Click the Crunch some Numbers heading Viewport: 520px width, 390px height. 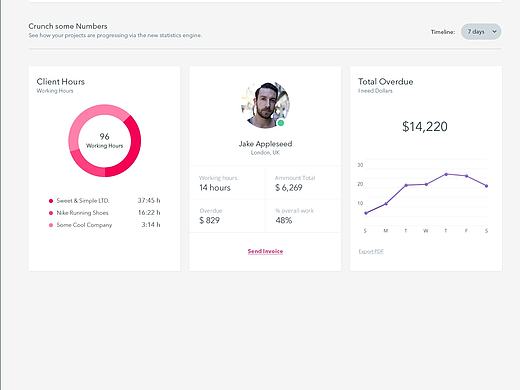point(68,26)
